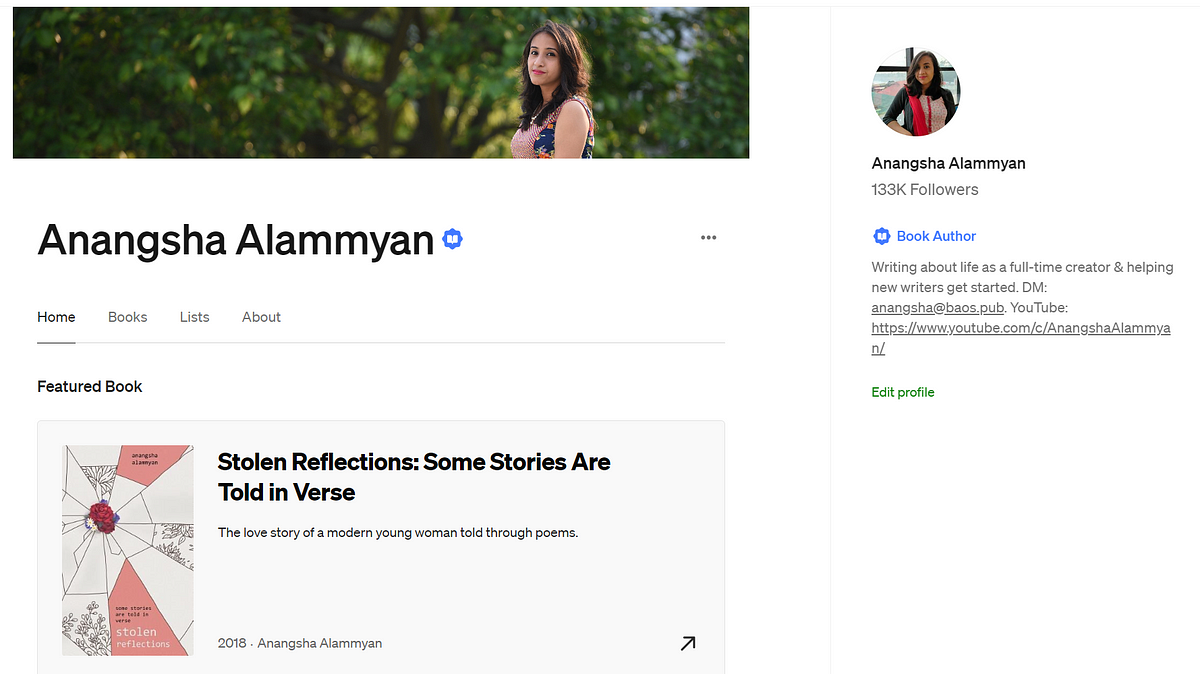
Task: Click the Edit profile link
Action: [x=903, y=392]
